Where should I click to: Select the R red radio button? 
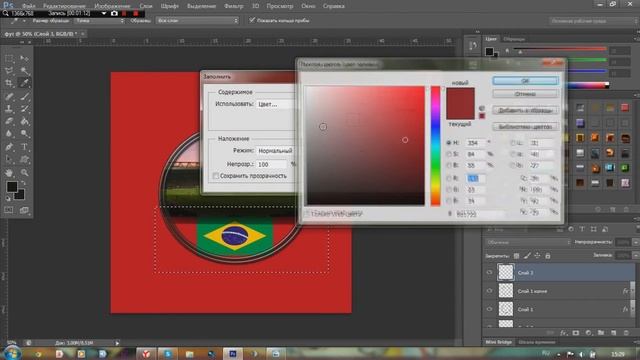pyautogui.click(x=449, y=178)
